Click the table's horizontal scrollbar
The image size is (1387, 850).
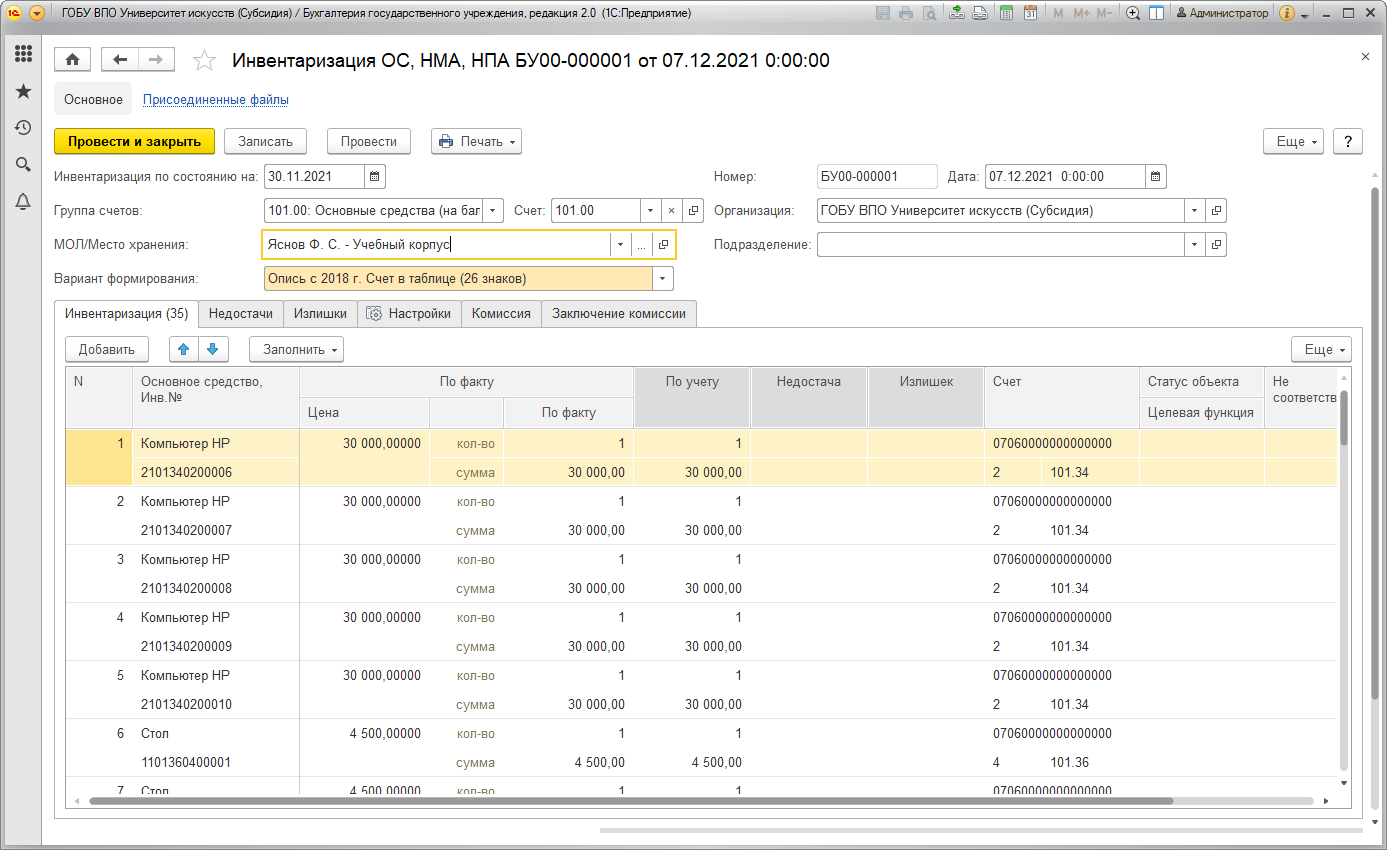click(630, 801)
